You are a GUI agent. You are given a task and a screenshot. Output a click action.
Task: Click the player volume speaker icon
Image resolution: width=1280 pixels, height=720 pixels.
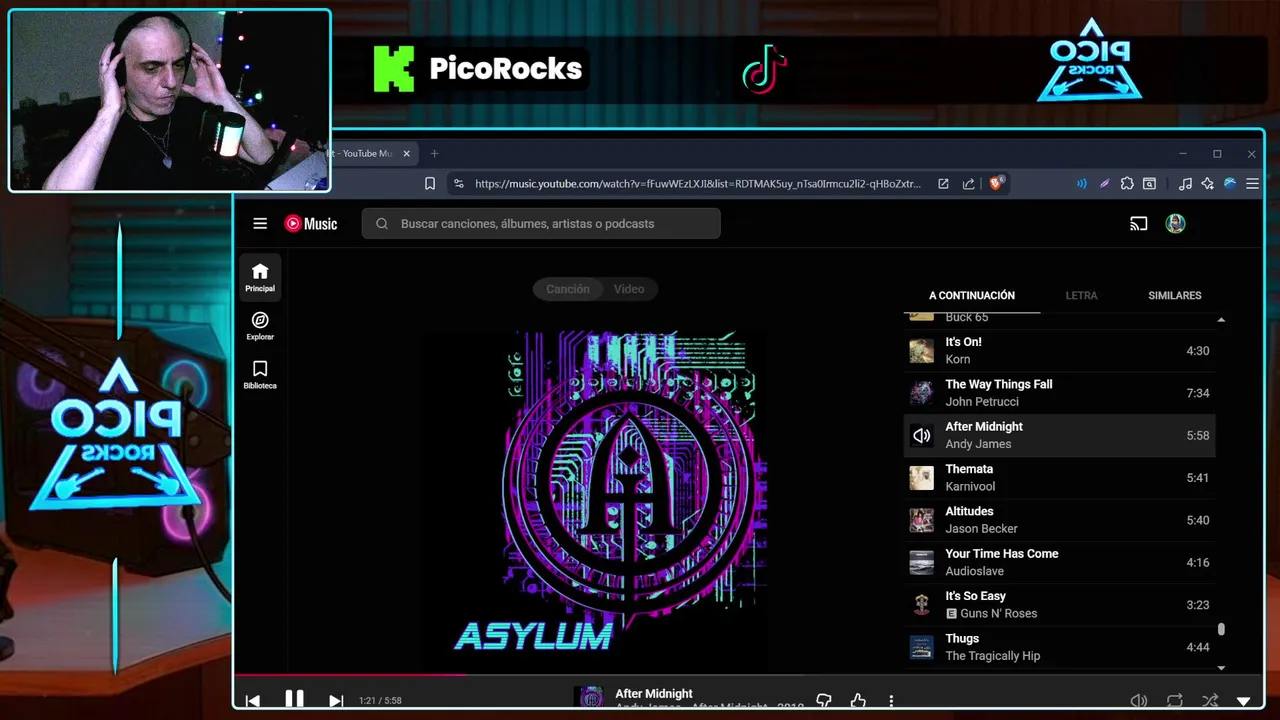[x=1138, y=701]
